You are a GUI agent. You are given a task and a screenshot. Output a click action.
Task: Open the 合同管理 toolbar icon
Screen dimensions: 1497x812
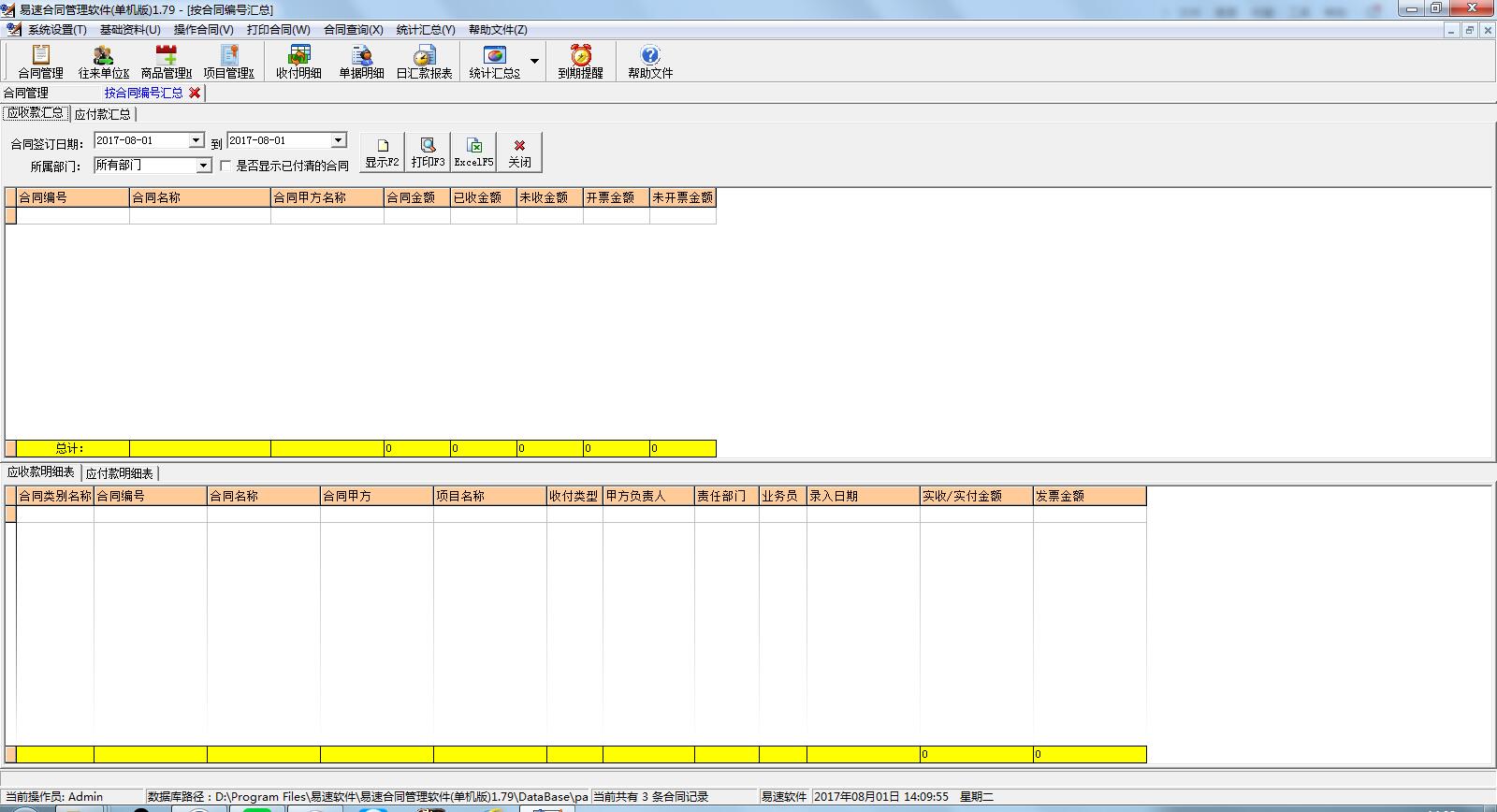coord(40,62)
